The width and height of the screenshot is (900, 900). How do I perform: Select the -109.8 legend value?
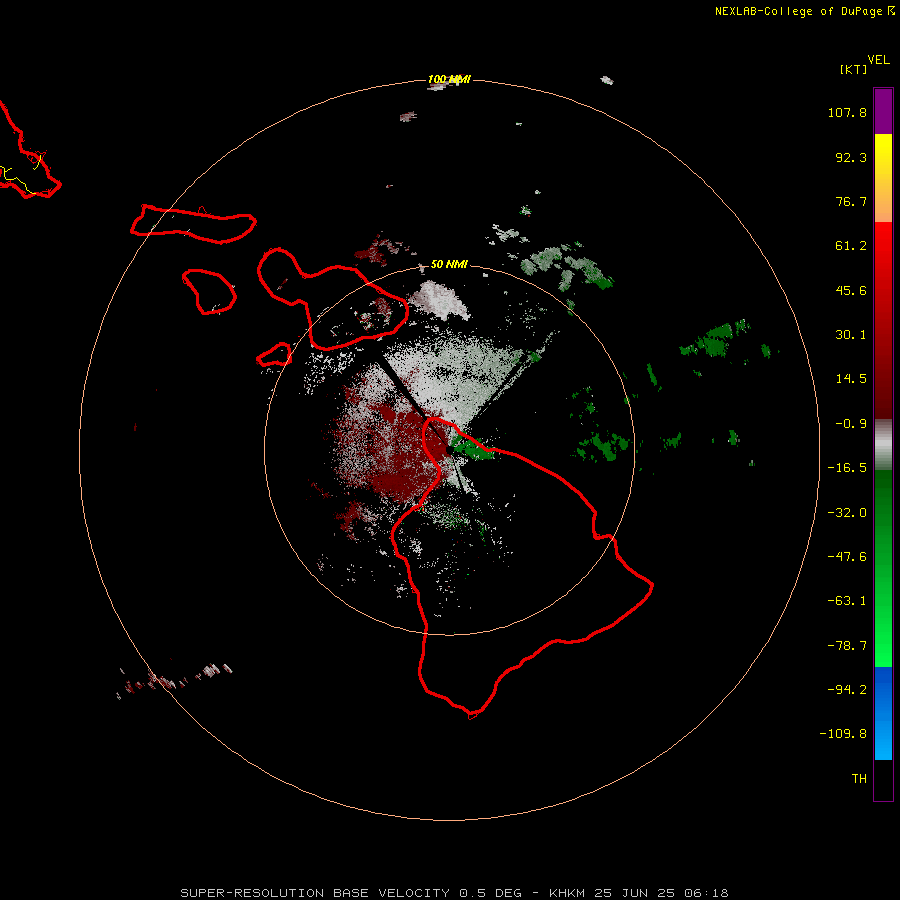[x=843, y=734]
